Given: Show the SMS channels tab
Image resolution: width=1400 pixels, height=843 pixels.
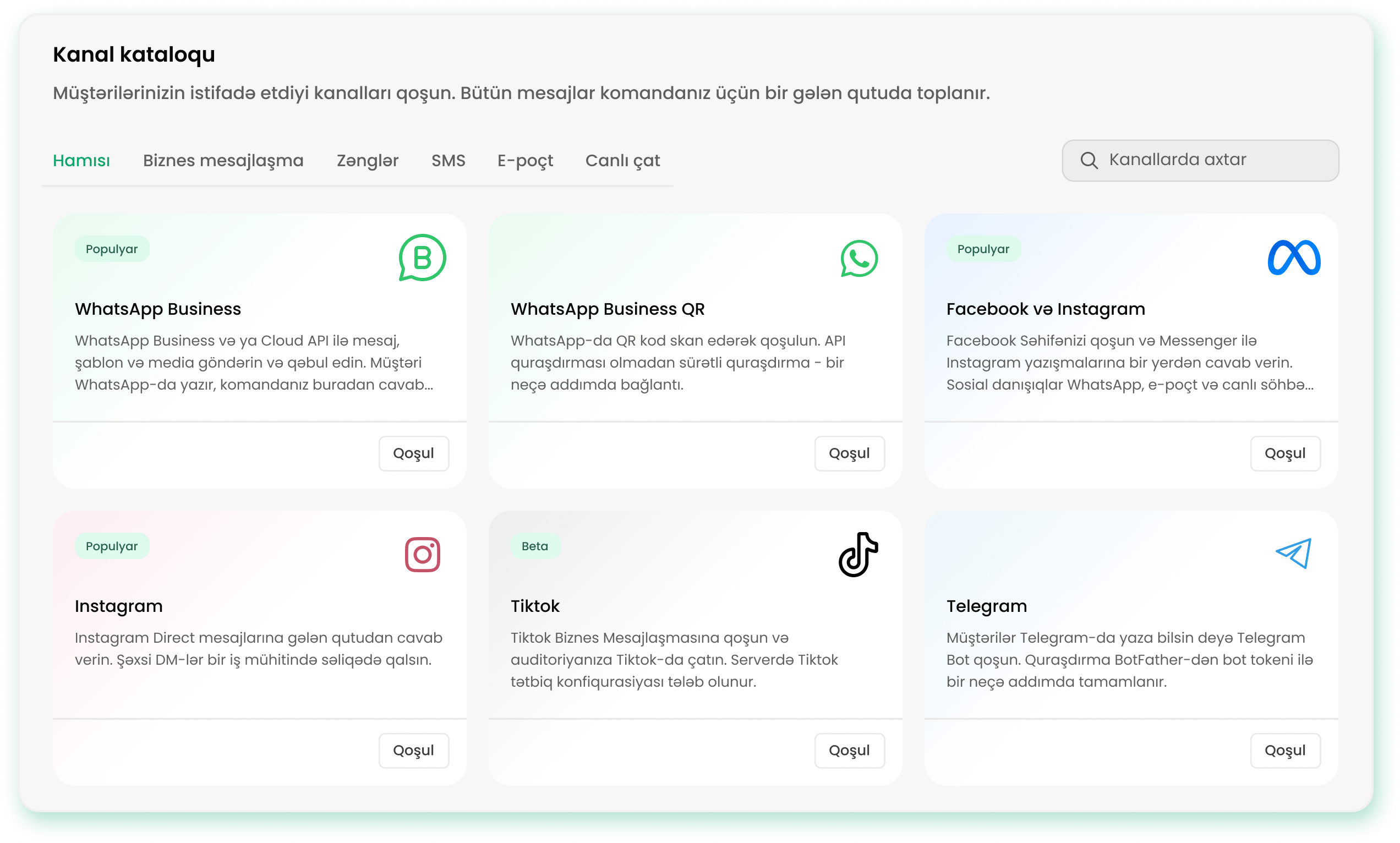Looking at the screenshot, I should pyautogui.click(x=448, y=161).
